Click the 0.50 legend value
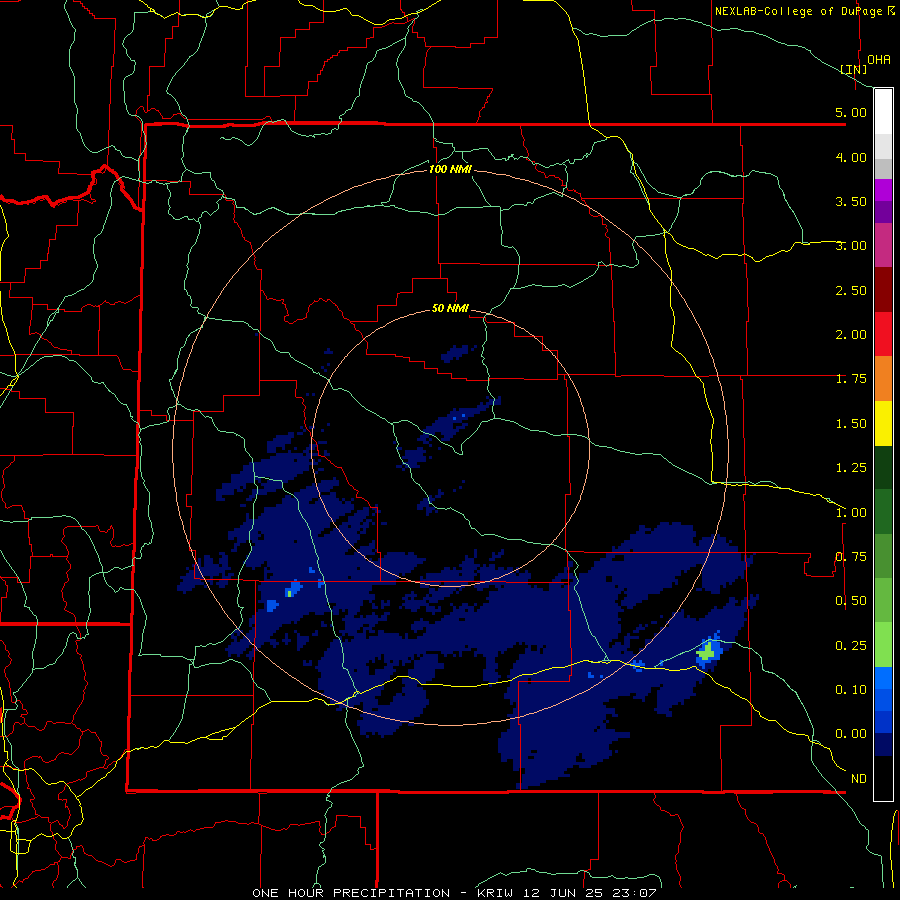Viewport: 900px width, 900px height. [851, 601]
